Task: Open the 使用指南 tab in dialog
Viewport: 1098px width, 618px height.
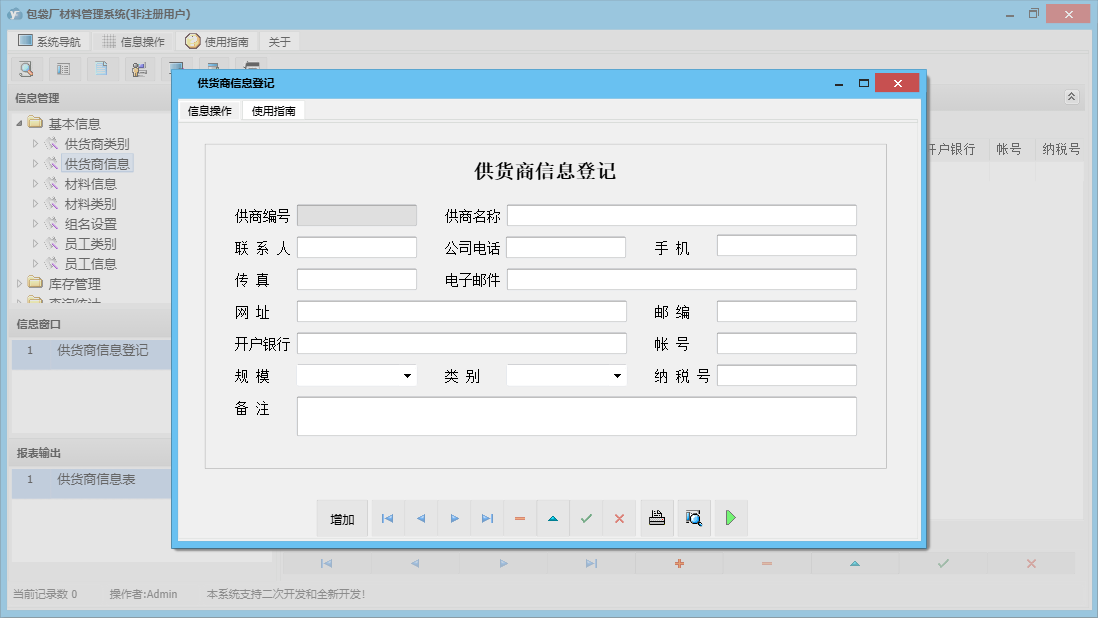Action: pyautogui.click(x=273, y=111)
